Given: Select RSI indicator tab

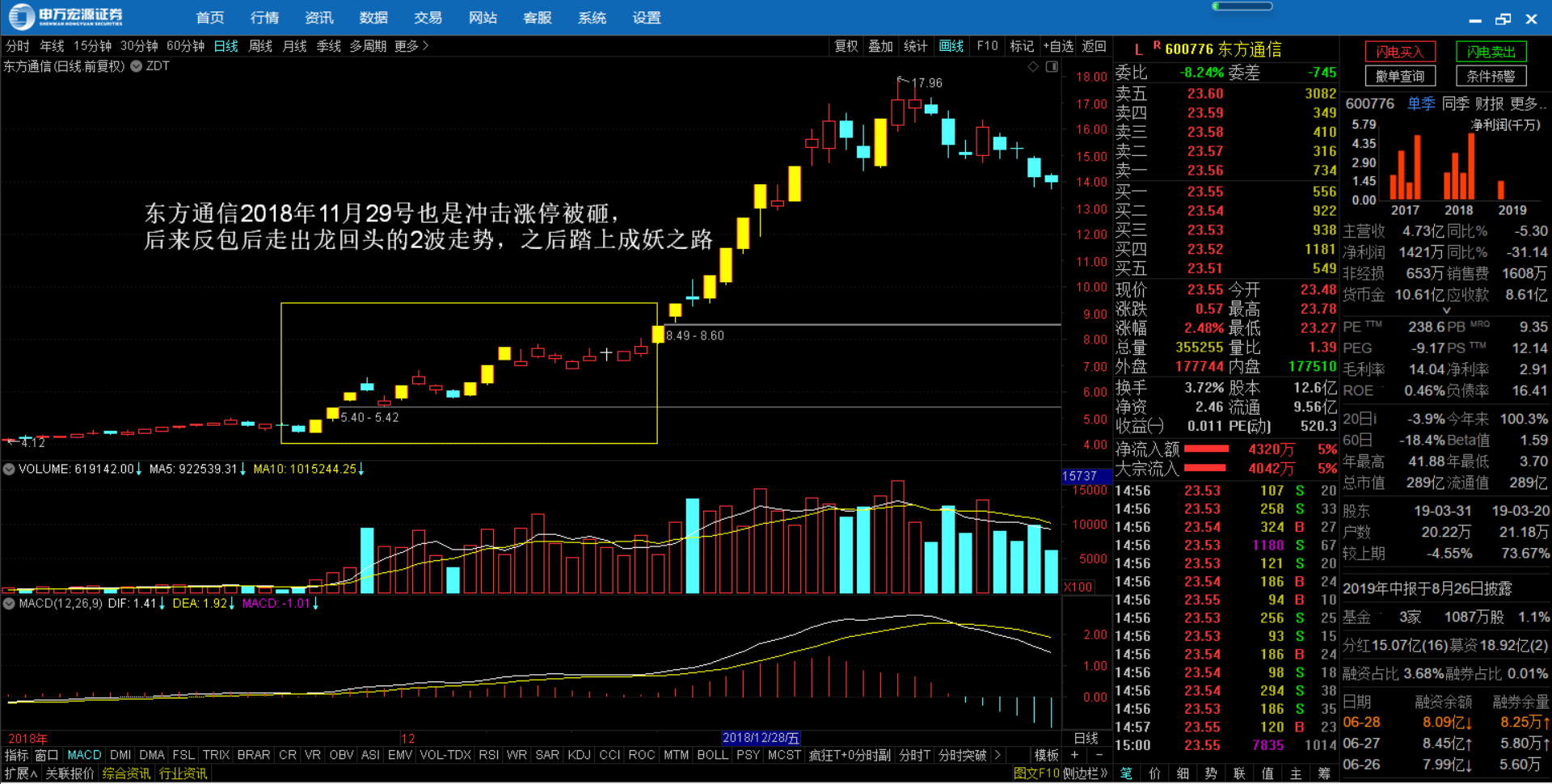Looking at the screenshot, I should 488,755.
